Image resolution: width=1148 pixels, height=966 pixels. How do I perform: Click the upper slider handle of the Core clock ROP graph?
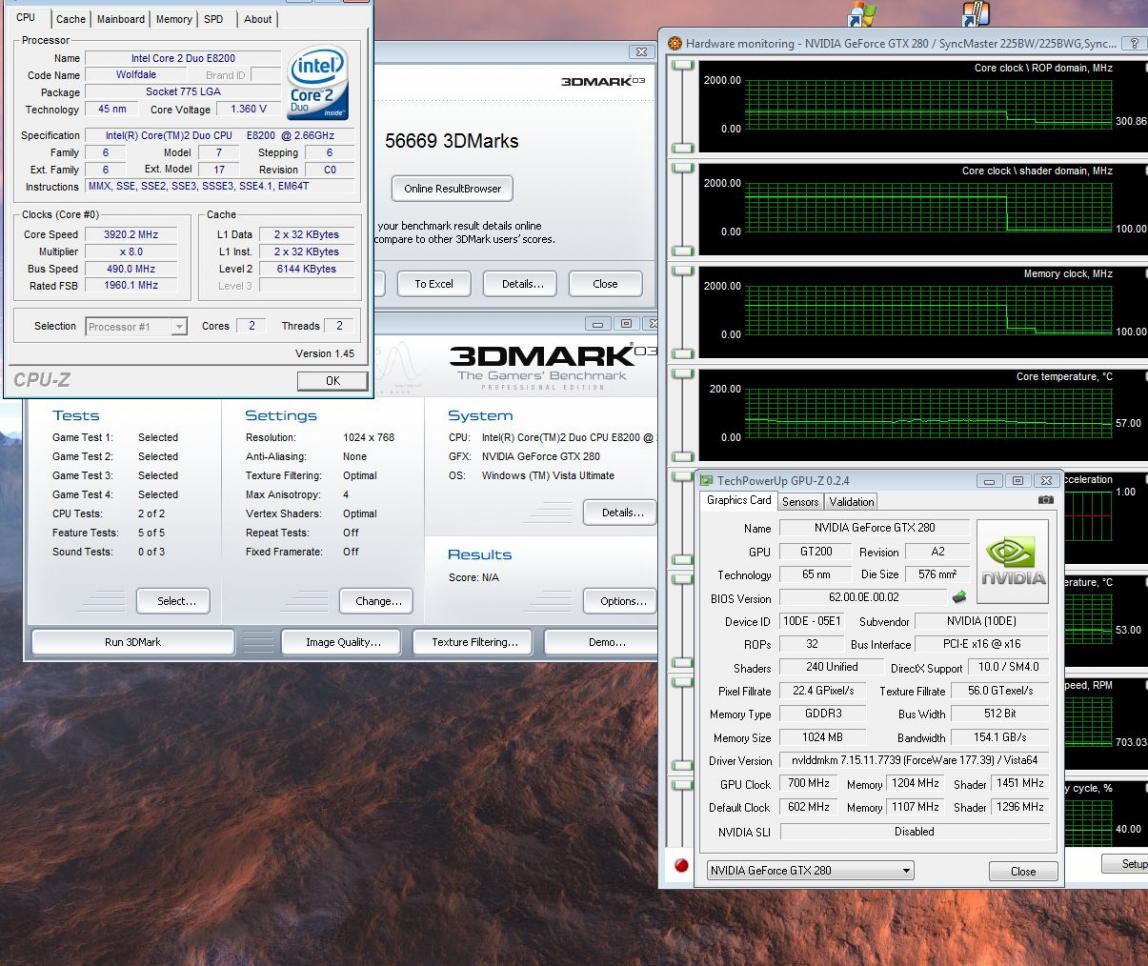pyautogui.click(x=682, y=65)
